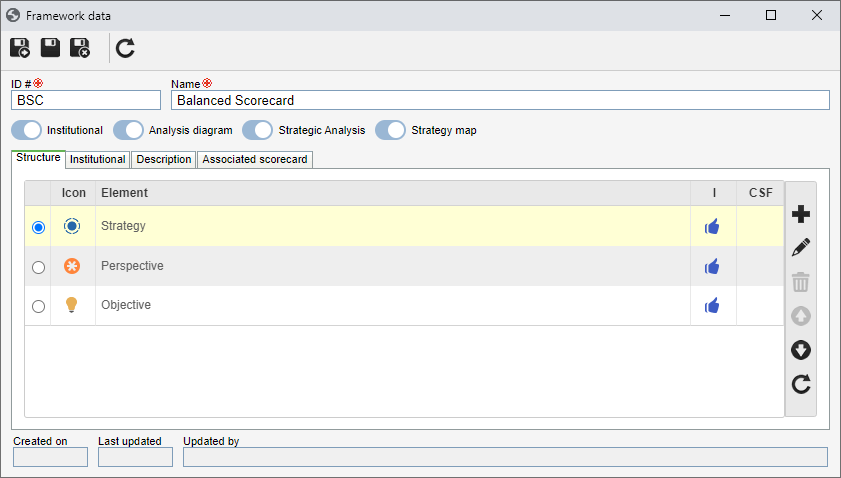This screenshot has height=478, width=841.
Task: Toggle the Strategic Analysis switch
Action: (x=257, y=130)
